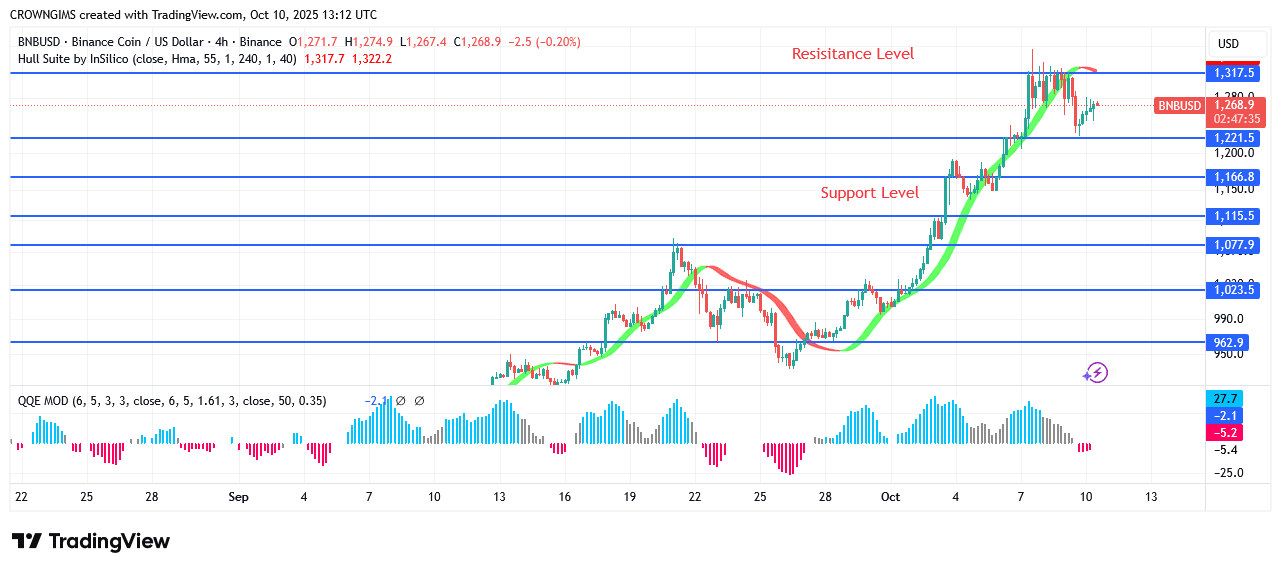Open the USD currency selector
Screen dimensions: 1281x571
[x=1227, y=44]
